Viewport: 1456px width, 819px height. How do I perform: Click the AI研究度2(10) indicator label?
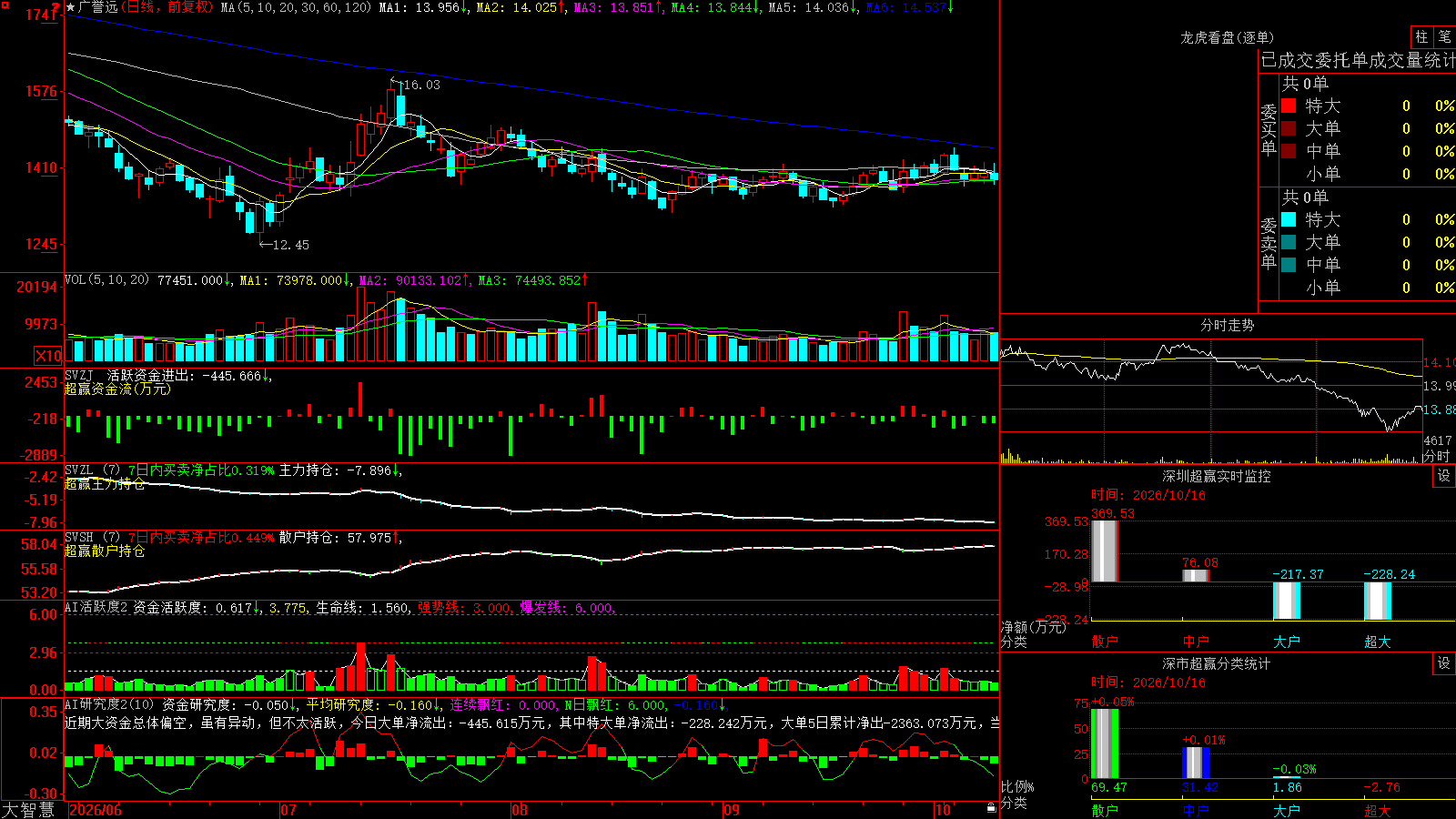[110, 704]
